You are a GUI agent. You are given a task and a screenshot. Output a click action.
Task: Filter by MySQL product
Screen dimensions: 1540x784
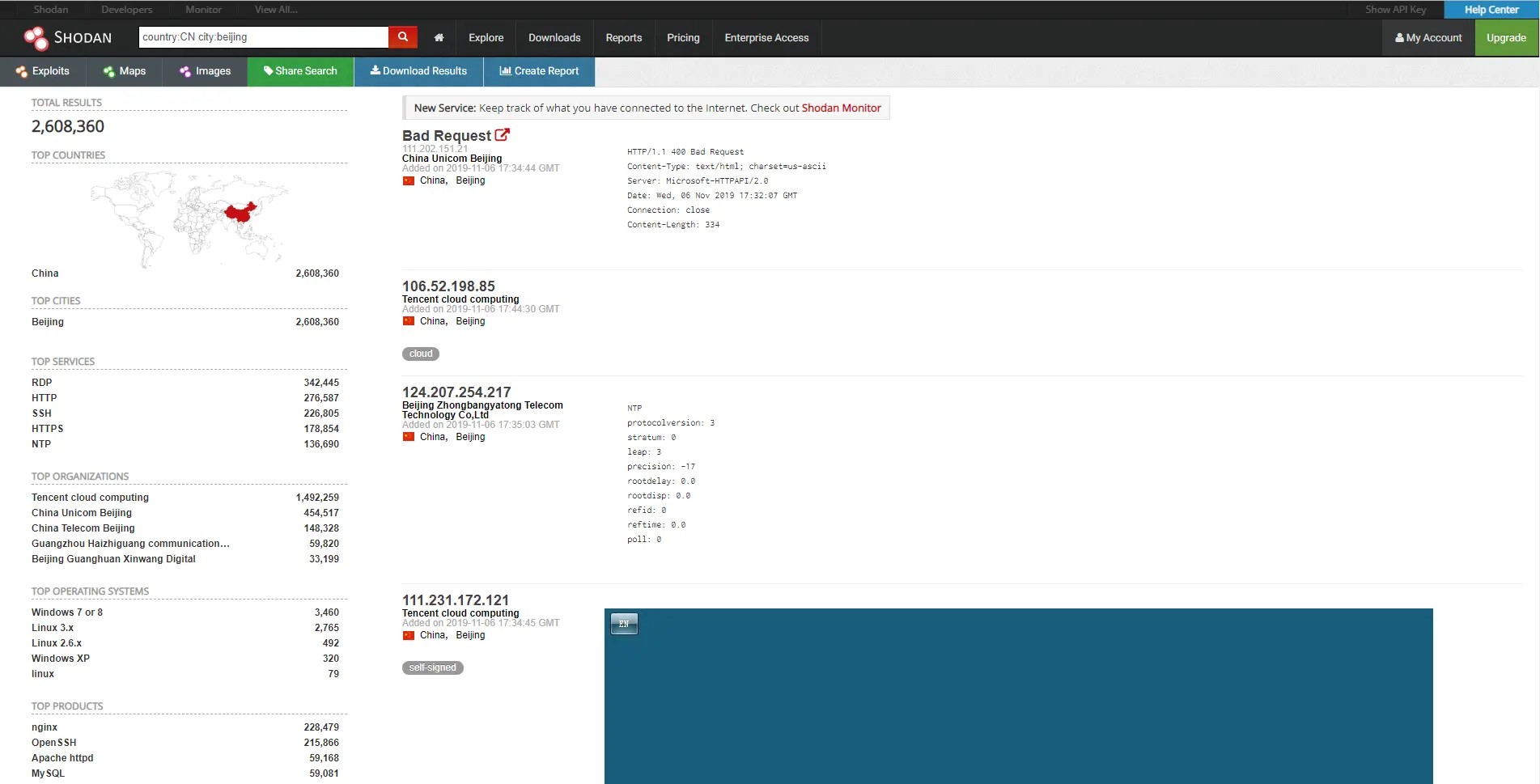coord(48,773)
